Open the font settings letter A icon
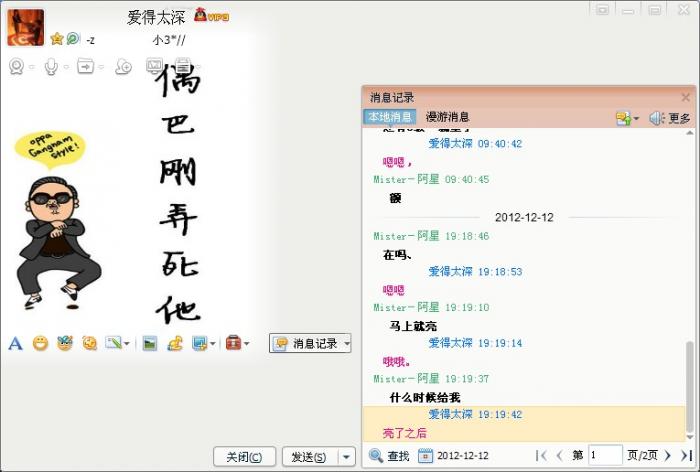This screenshot has width=700, height=472. (x=15, y=343)
